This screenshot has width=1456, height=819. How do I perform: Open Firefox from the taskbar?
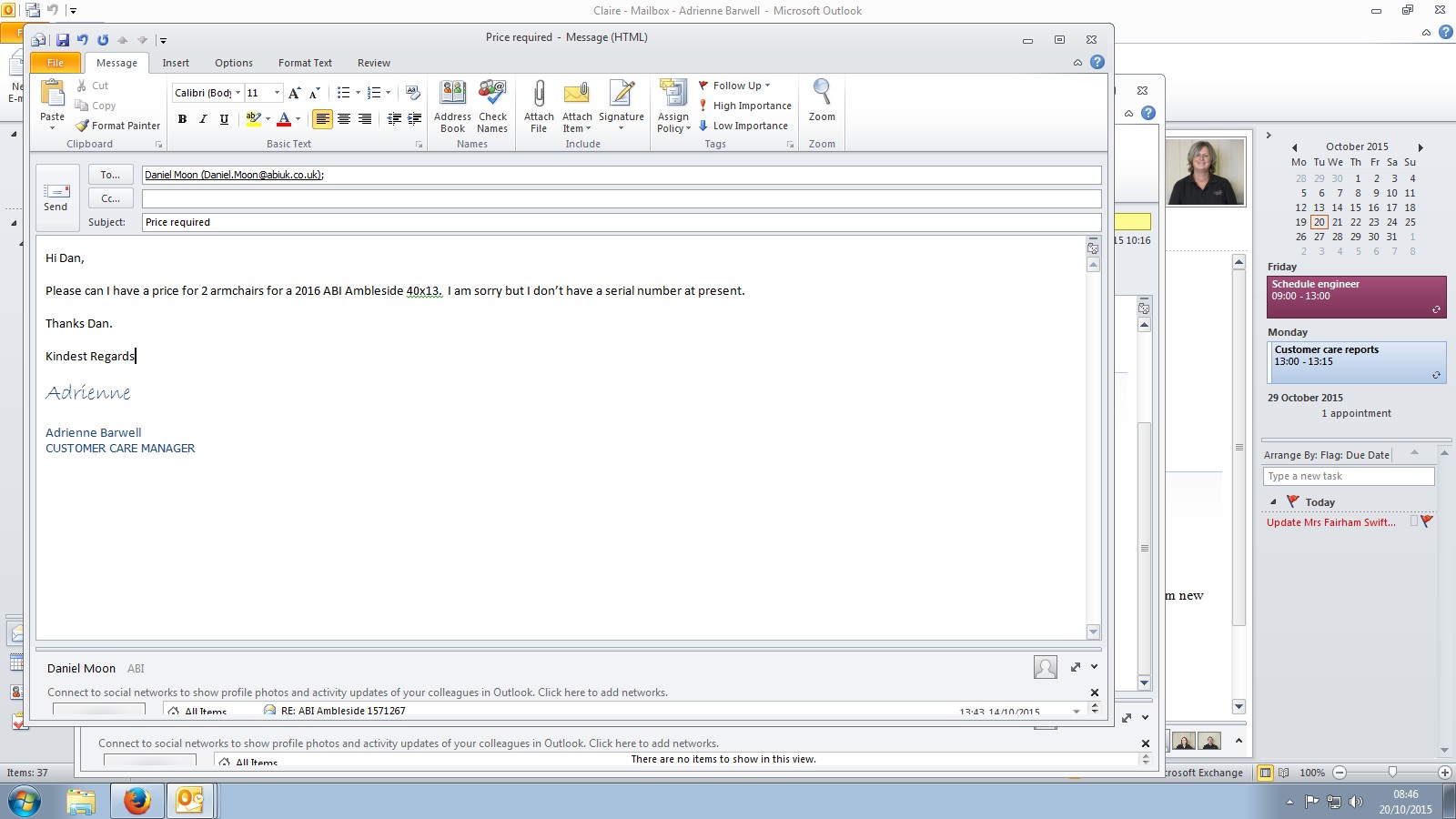pos(137,801)
